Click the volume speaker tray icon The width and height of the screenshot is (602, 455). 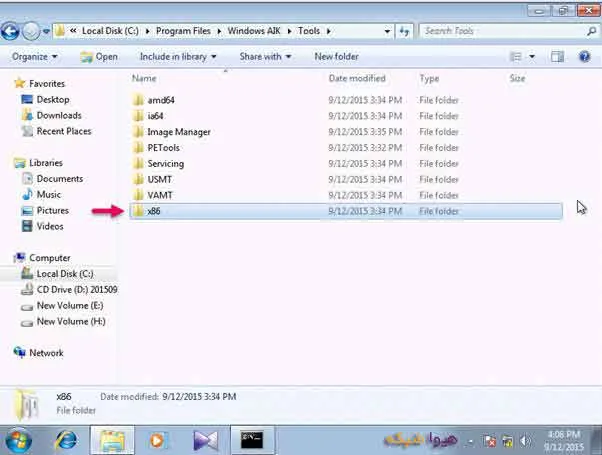[525, 441]
